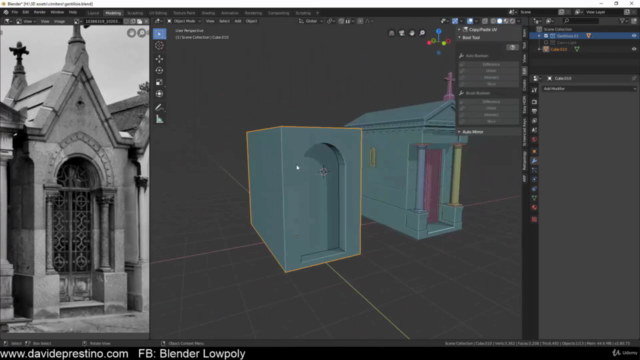
Task: Hide the Gentilizia collection with eye icon
Action: click(634, 36)
